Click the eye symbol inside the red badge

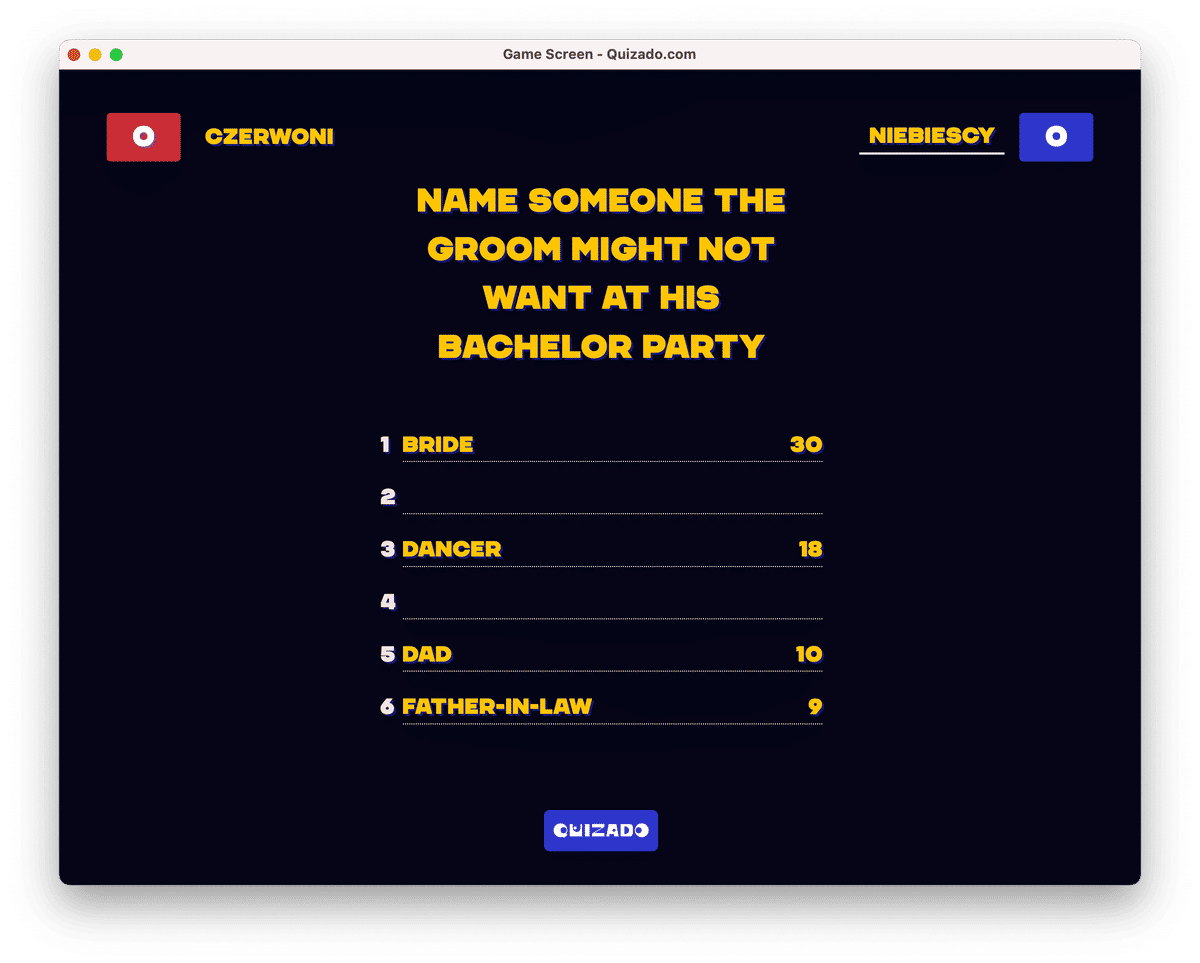point(144,137)
